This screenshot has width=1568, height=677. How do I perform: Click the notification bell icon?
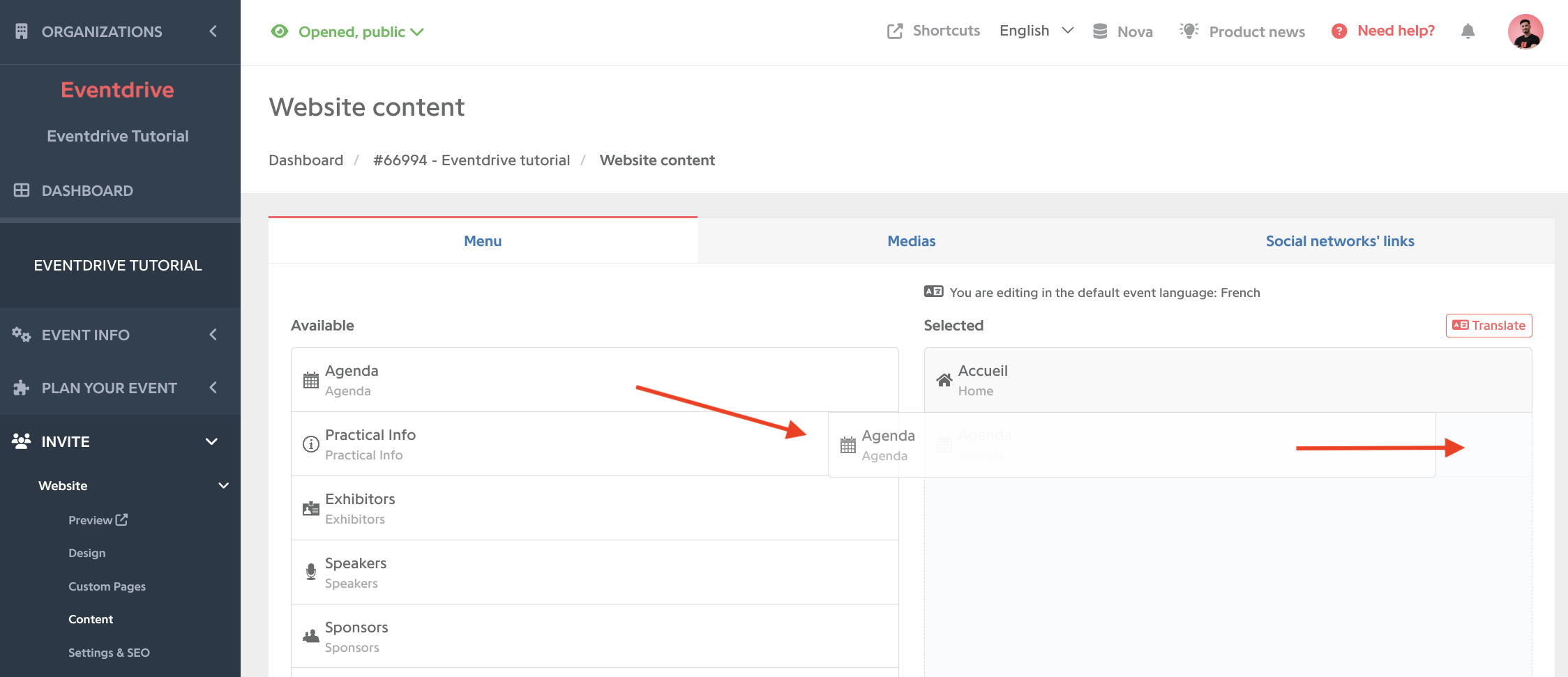(x=1468, y=31)
